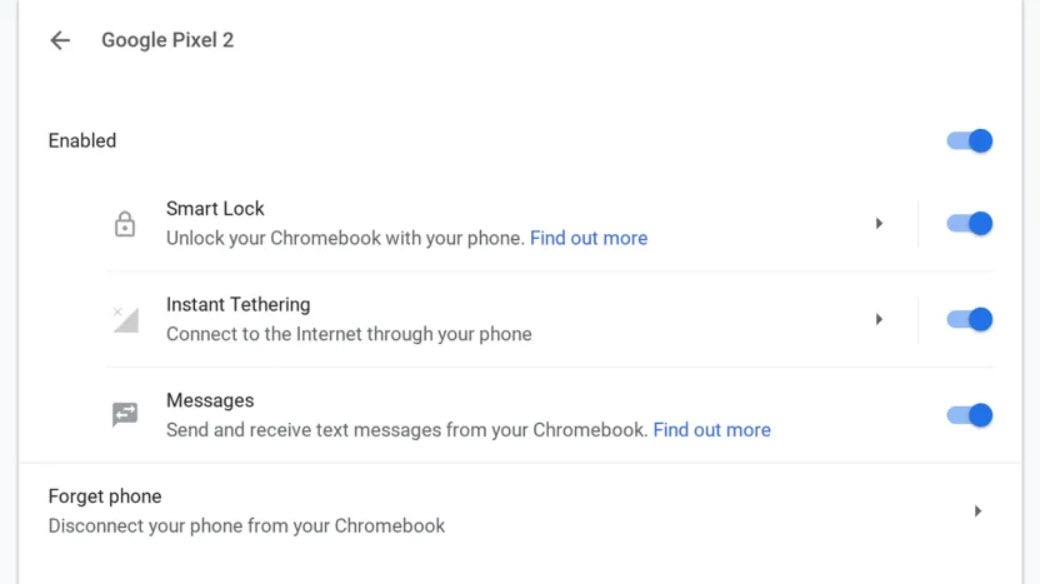Expand the Forget phone arrow
Image resolution: width=1040 pixels, height=584 pixels.
tap(978, 511)
